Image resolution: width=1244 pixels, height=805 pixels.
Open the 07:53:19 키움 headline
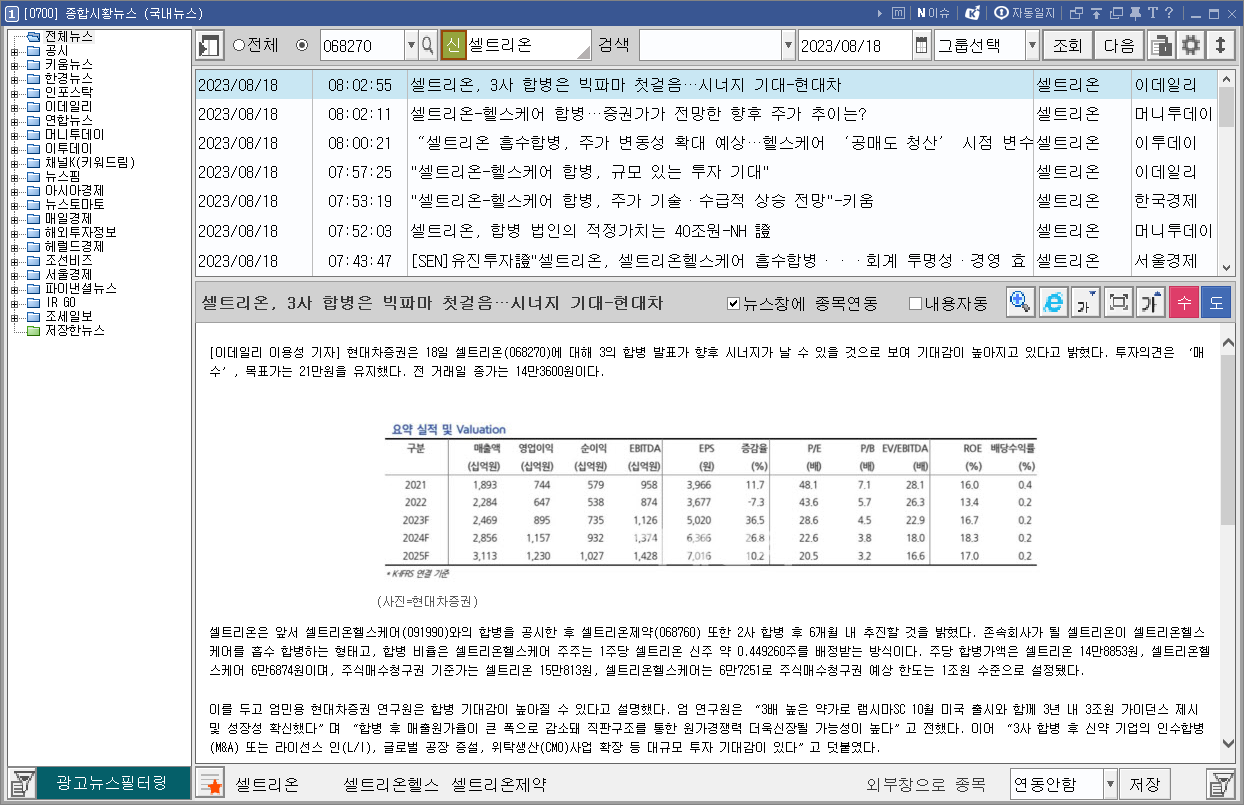tap(642, 201)
